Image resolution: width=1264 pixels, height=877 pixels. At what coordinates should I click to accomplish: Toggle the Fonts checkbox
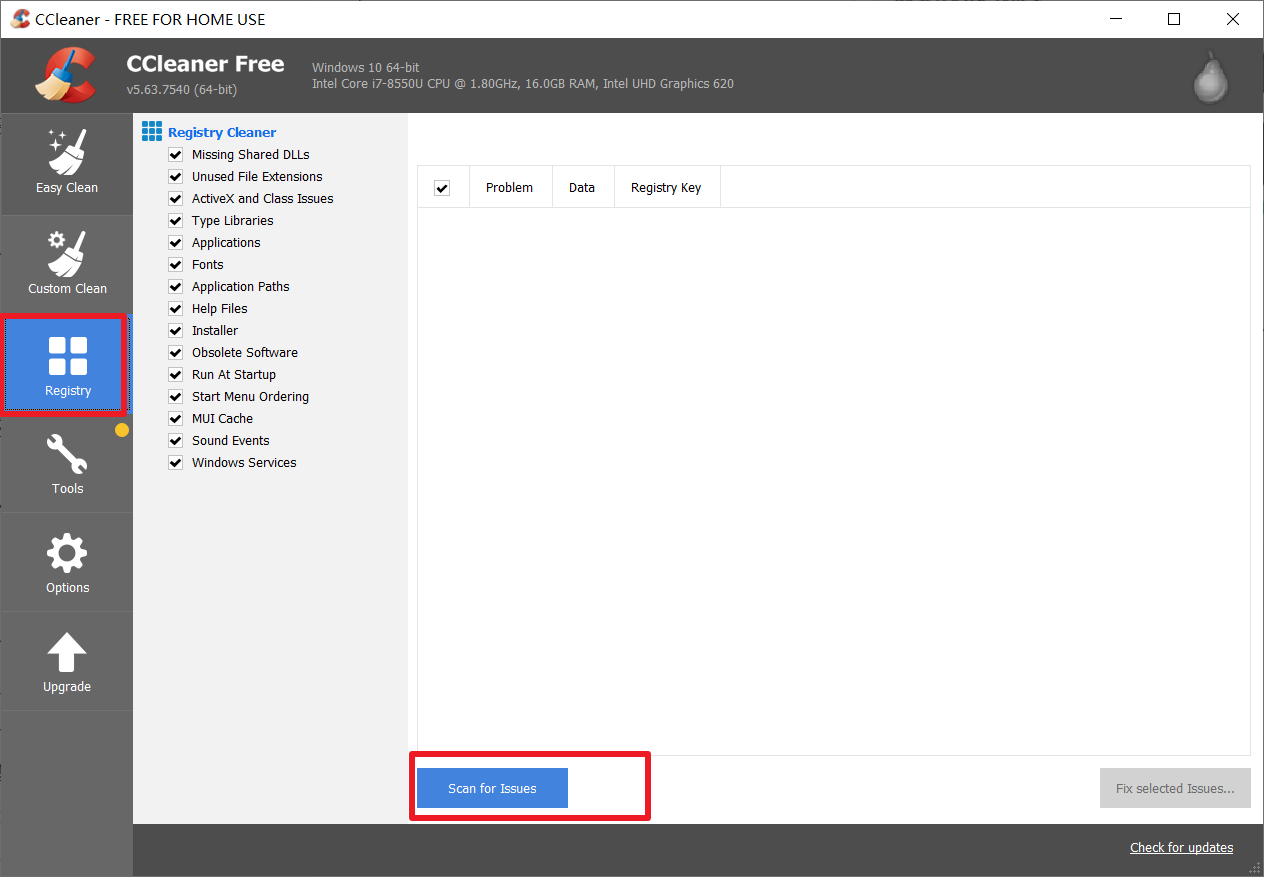176,265
